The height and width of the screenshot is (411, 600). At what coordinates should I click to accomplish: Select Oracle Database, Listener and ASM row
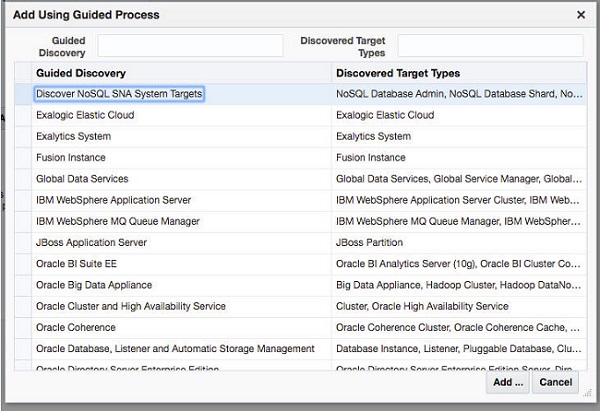pos(175,349)
